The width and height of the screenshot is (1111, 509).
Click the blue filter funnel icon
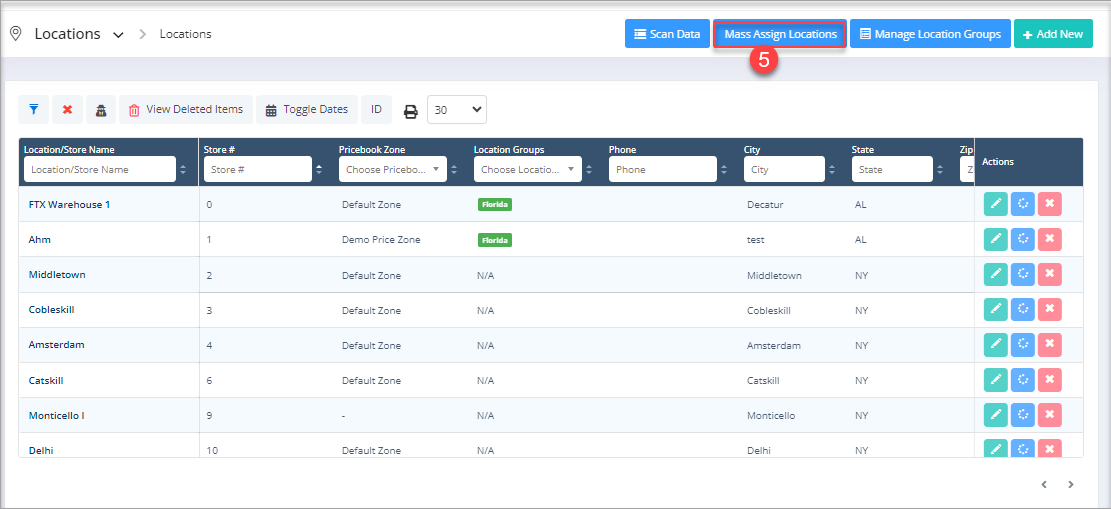coord(34,109)
